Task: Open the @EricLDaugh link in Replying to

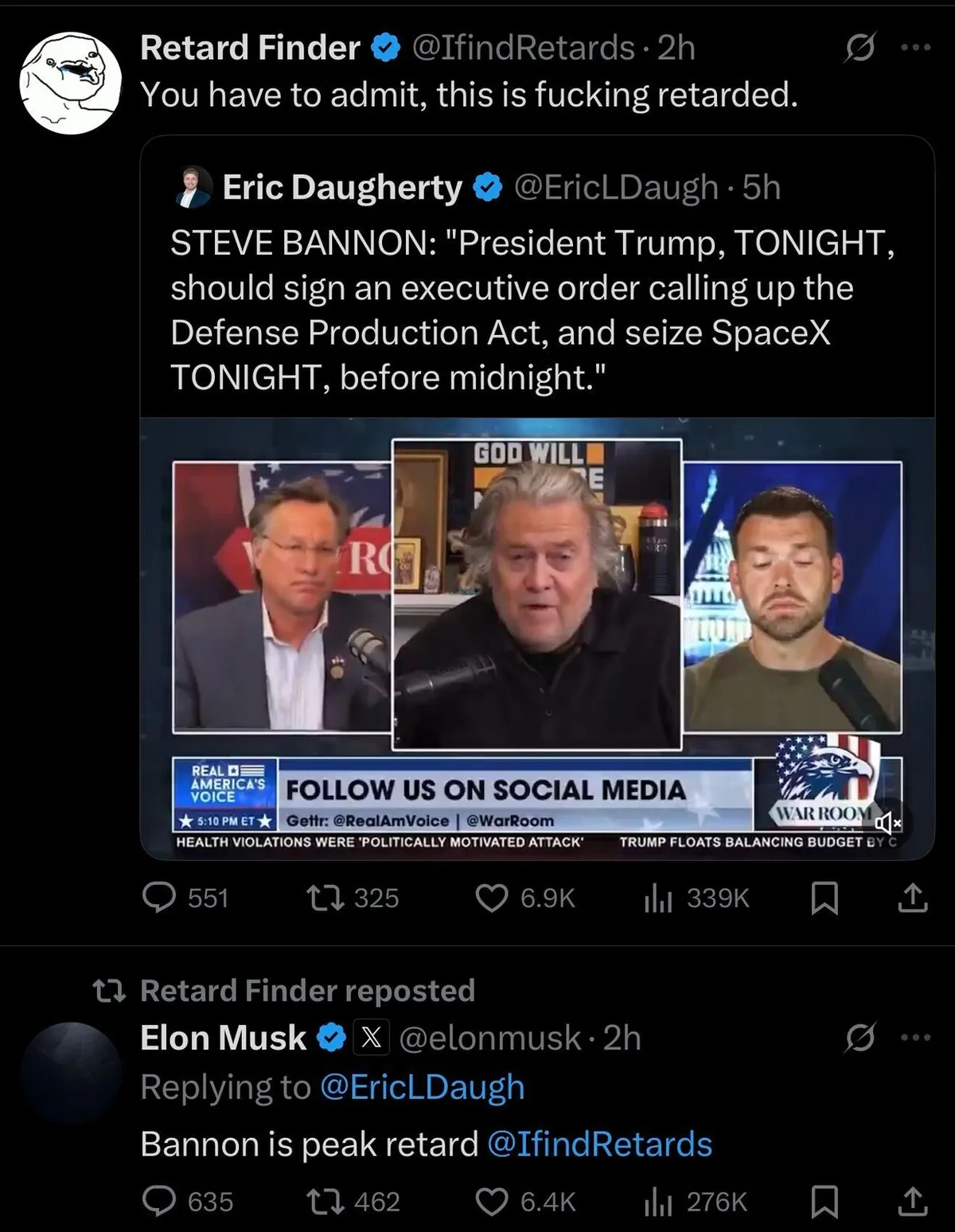Action: 422,1087
